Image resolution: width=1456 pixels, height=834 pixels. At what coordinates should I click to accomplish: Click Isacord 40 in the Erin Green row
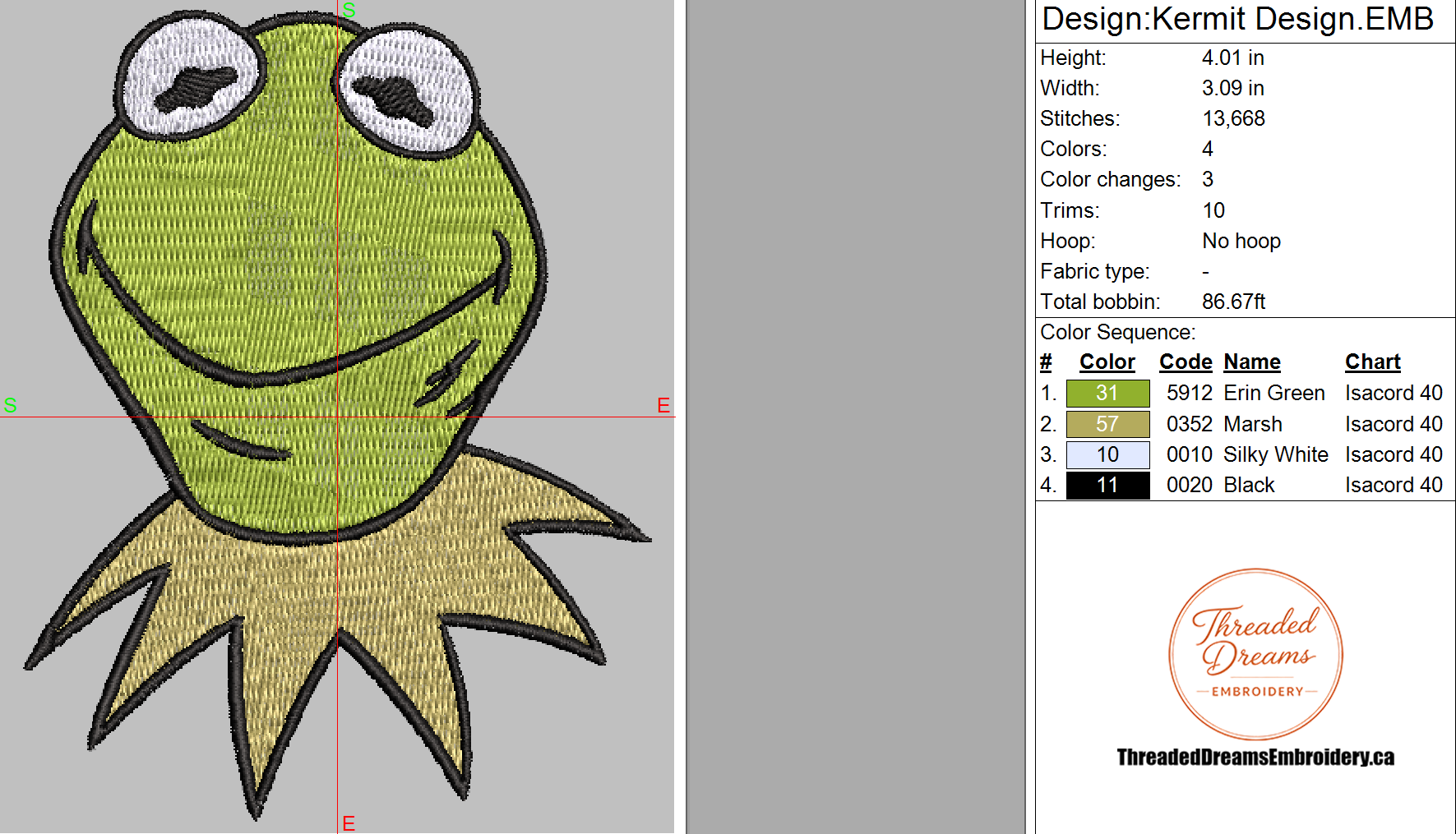[1394, 393]
